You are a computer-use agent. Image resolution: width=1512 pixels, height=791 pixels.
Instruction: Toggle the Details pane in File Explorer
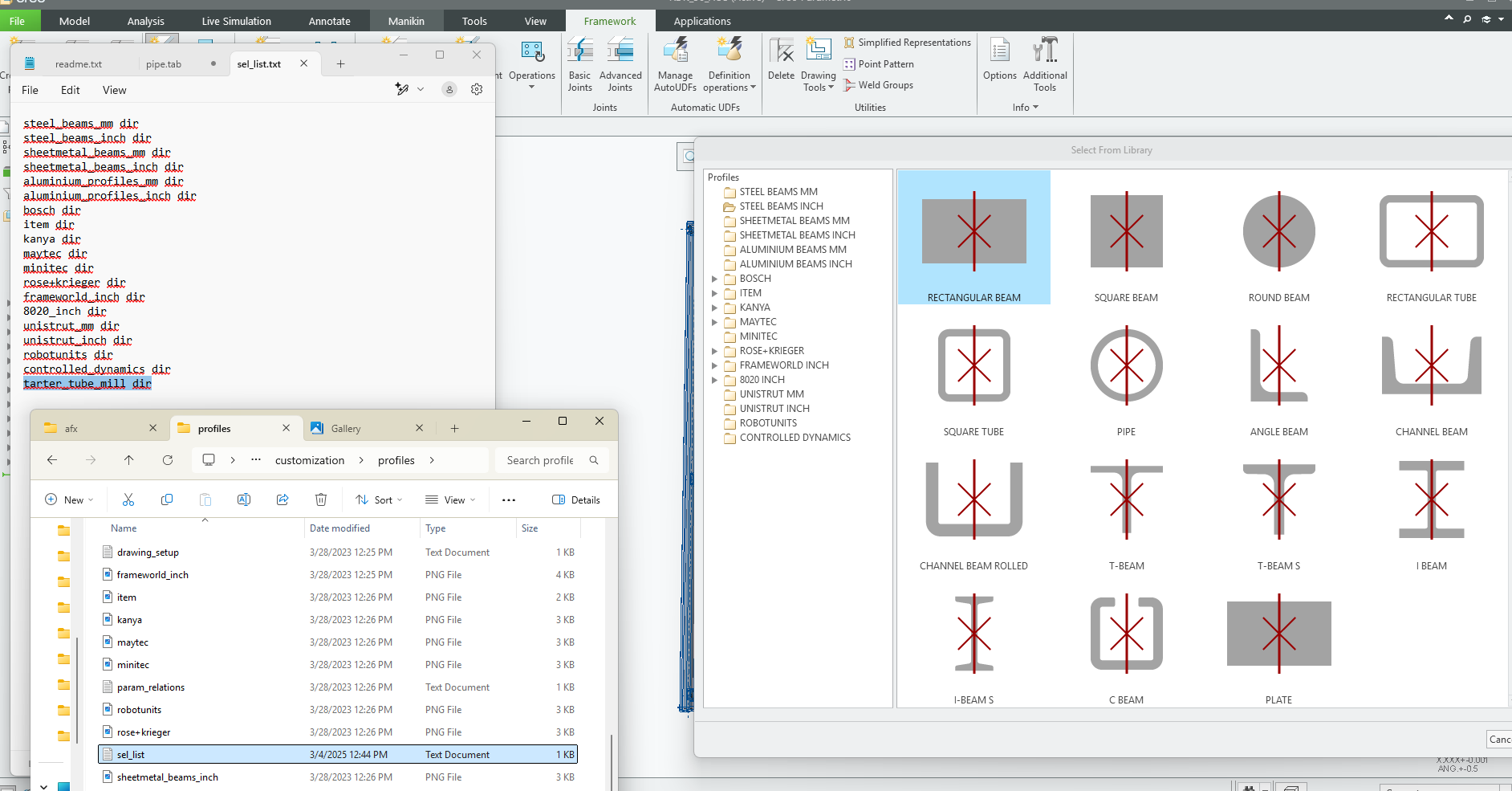575,499
